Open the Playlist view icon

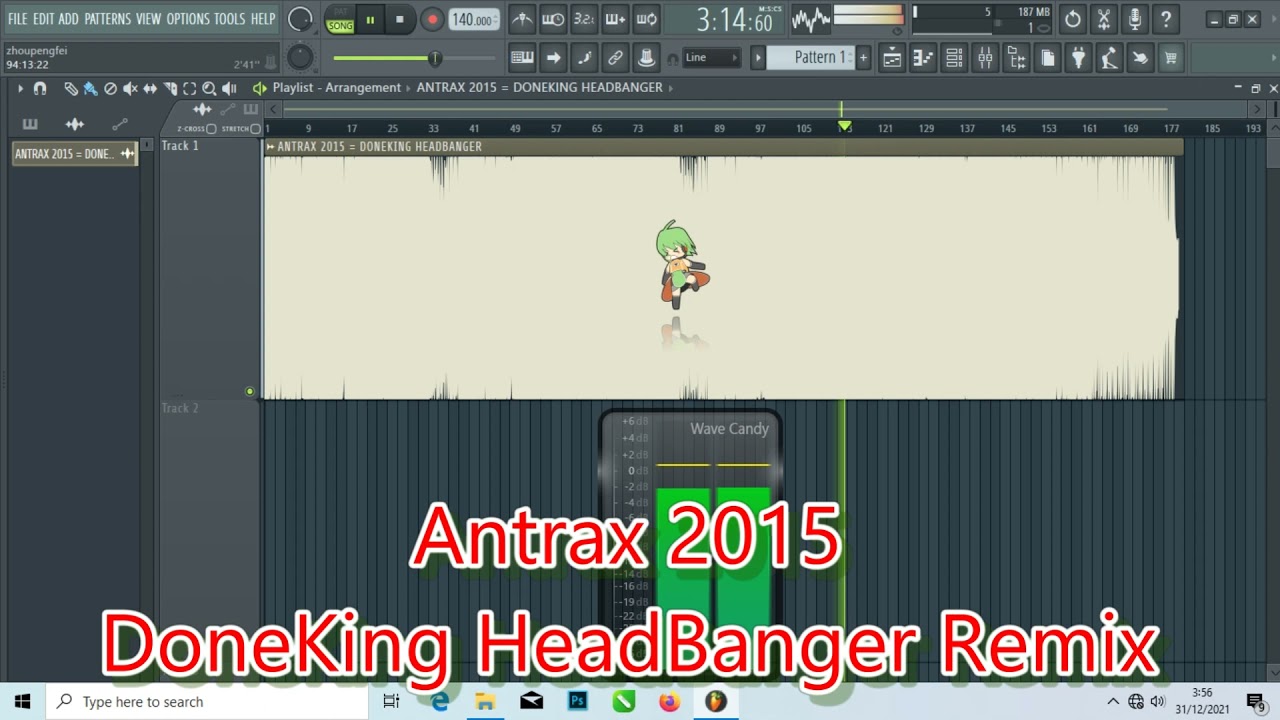[892, 58]
